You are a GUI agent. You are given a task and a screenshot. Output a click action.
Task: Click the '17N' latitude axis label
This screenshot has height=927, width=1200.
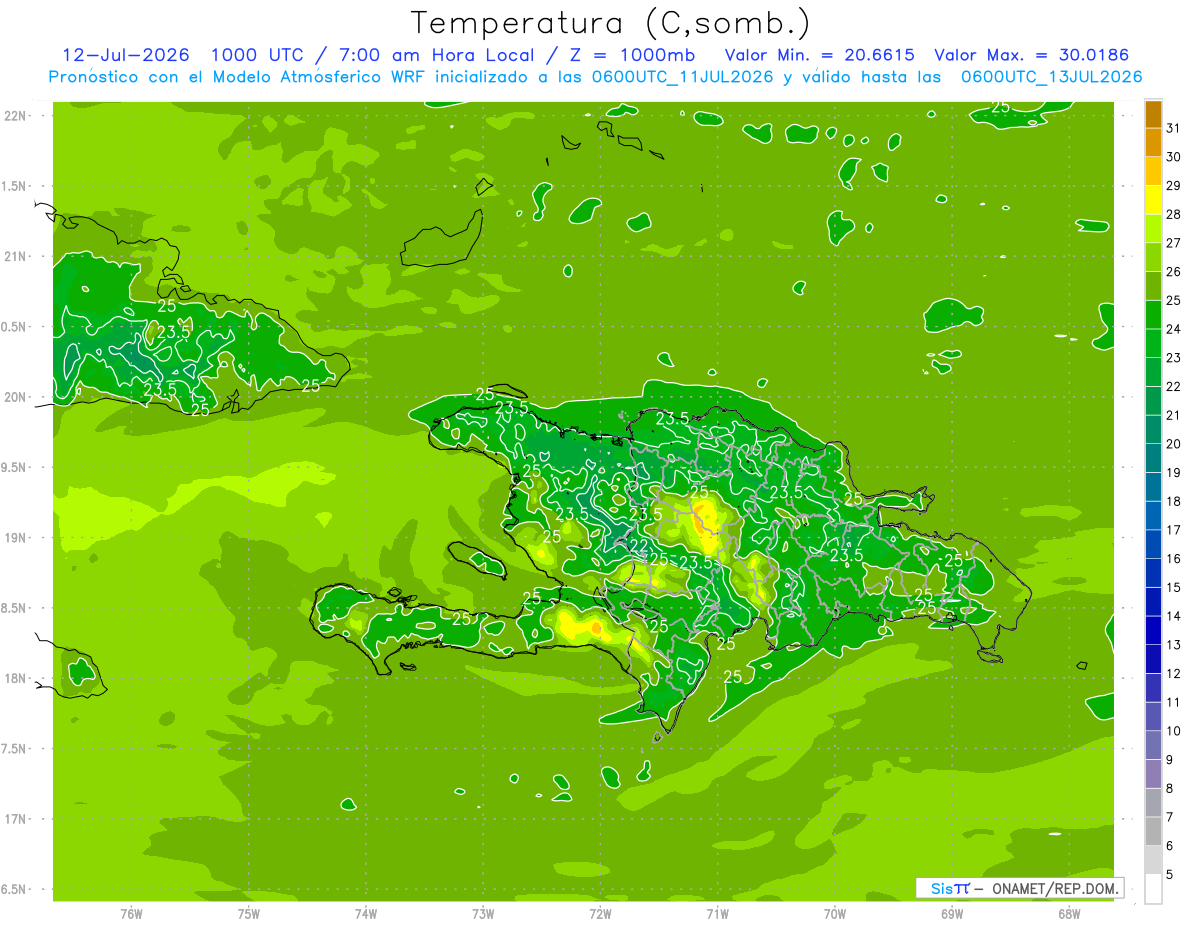point(16,819)
